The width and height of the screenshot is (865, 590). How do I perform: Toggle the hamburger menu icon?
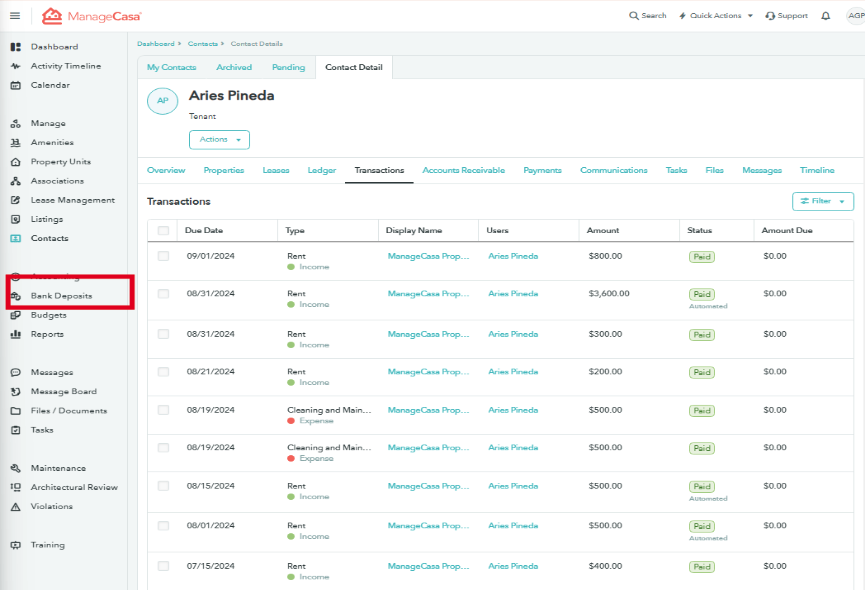[14, 15]
